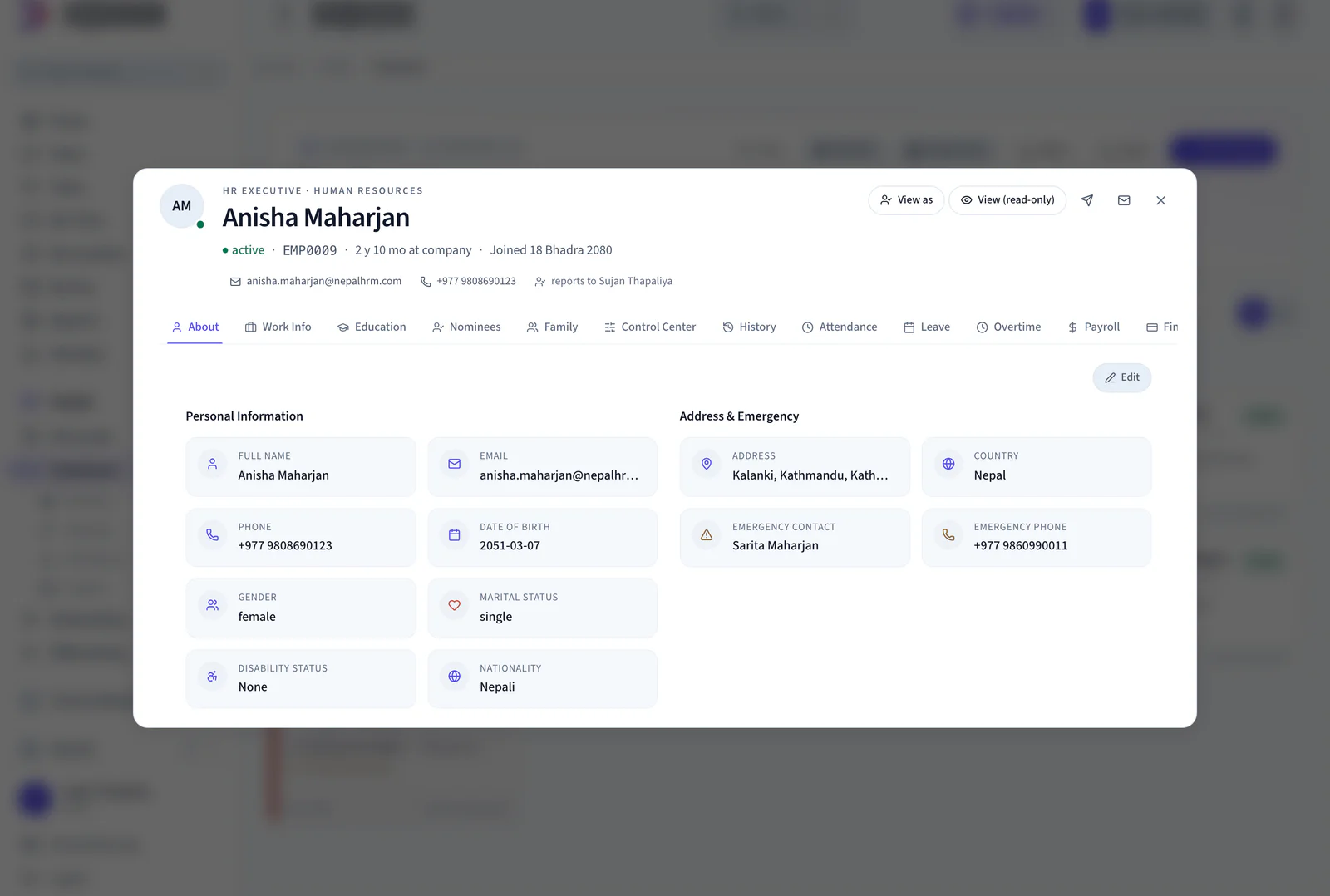The width and height of the screenshot is (1330, 896).
Task: Open the Payroll tab
Action: (x=1093, y=327)
